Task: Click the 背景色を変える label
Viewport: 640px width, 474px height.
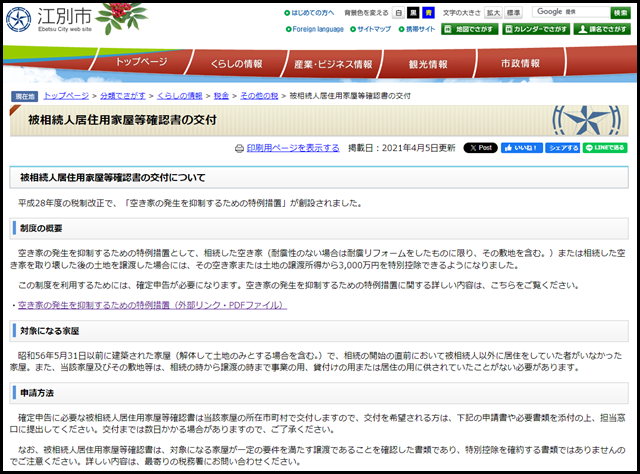Action: pyautogui.click(x=366, y=13)
